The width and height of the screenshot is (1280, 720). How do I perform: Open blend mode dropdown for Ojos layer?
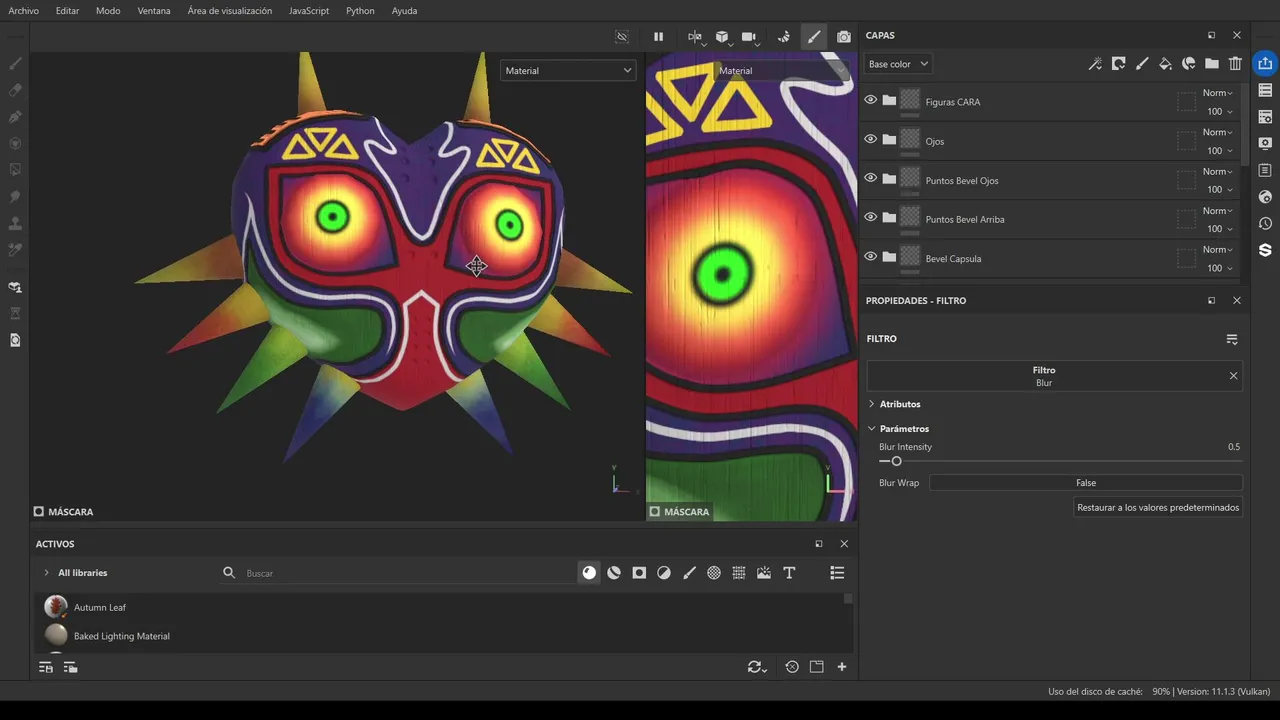pos(1217,132)
